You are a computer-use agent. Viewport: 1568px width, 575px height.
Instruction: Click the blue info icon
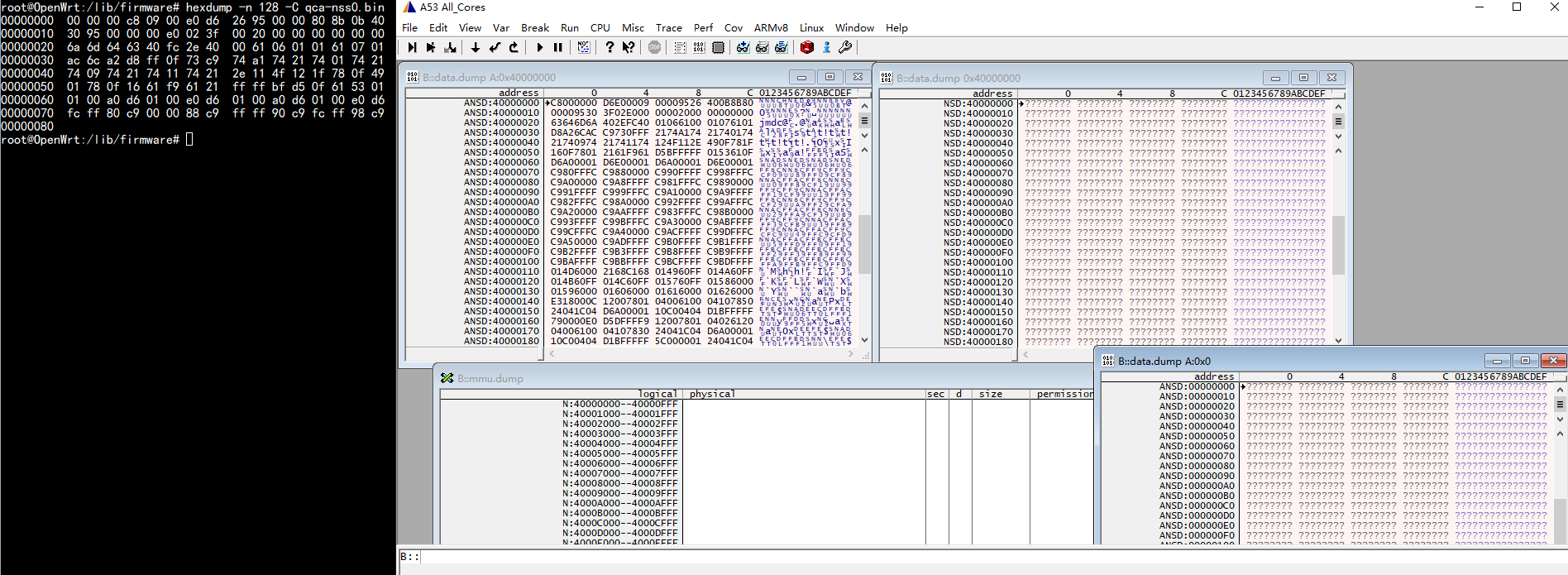826,47
